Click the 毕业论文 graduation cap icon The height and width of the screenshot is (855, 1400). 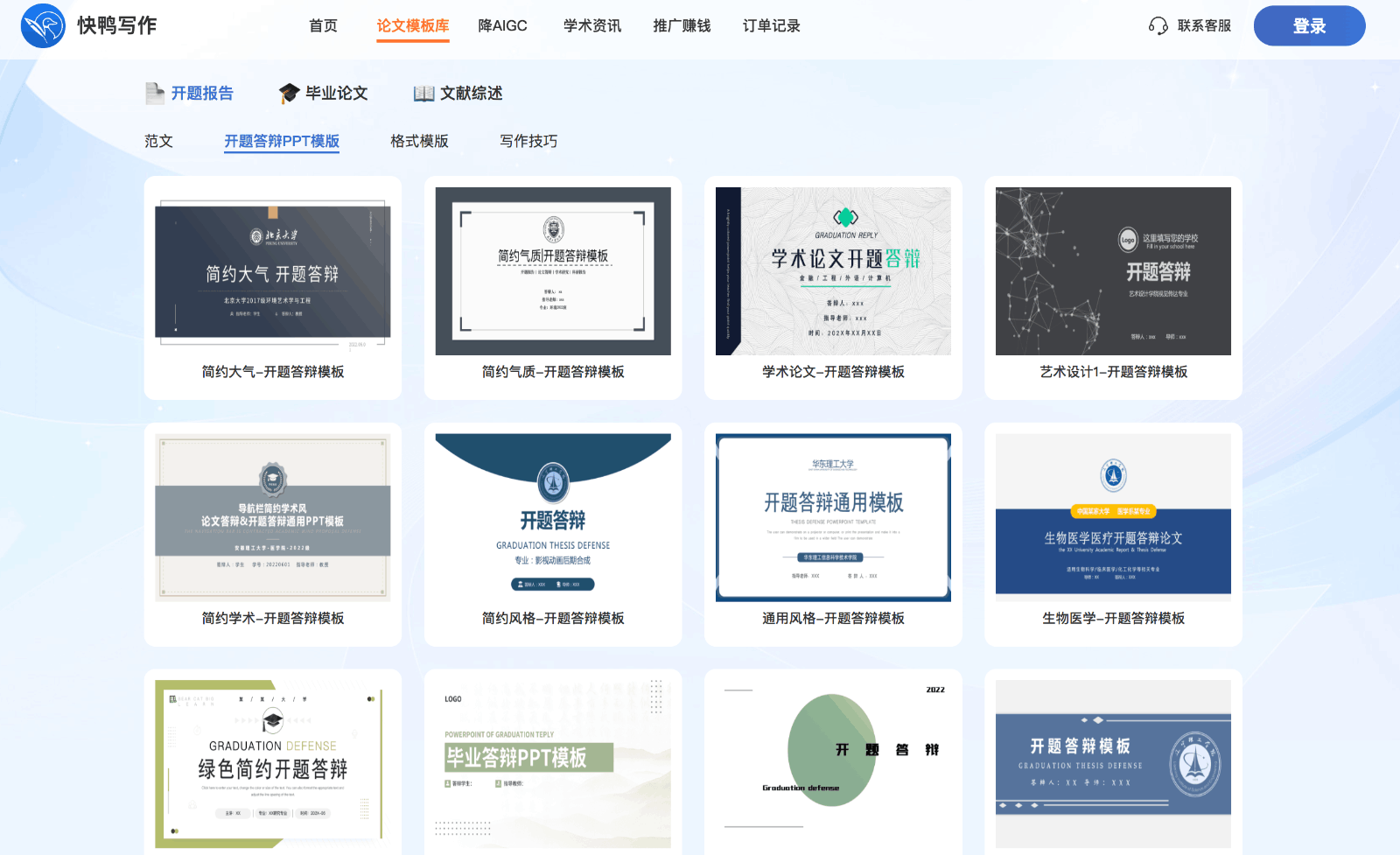289,93
